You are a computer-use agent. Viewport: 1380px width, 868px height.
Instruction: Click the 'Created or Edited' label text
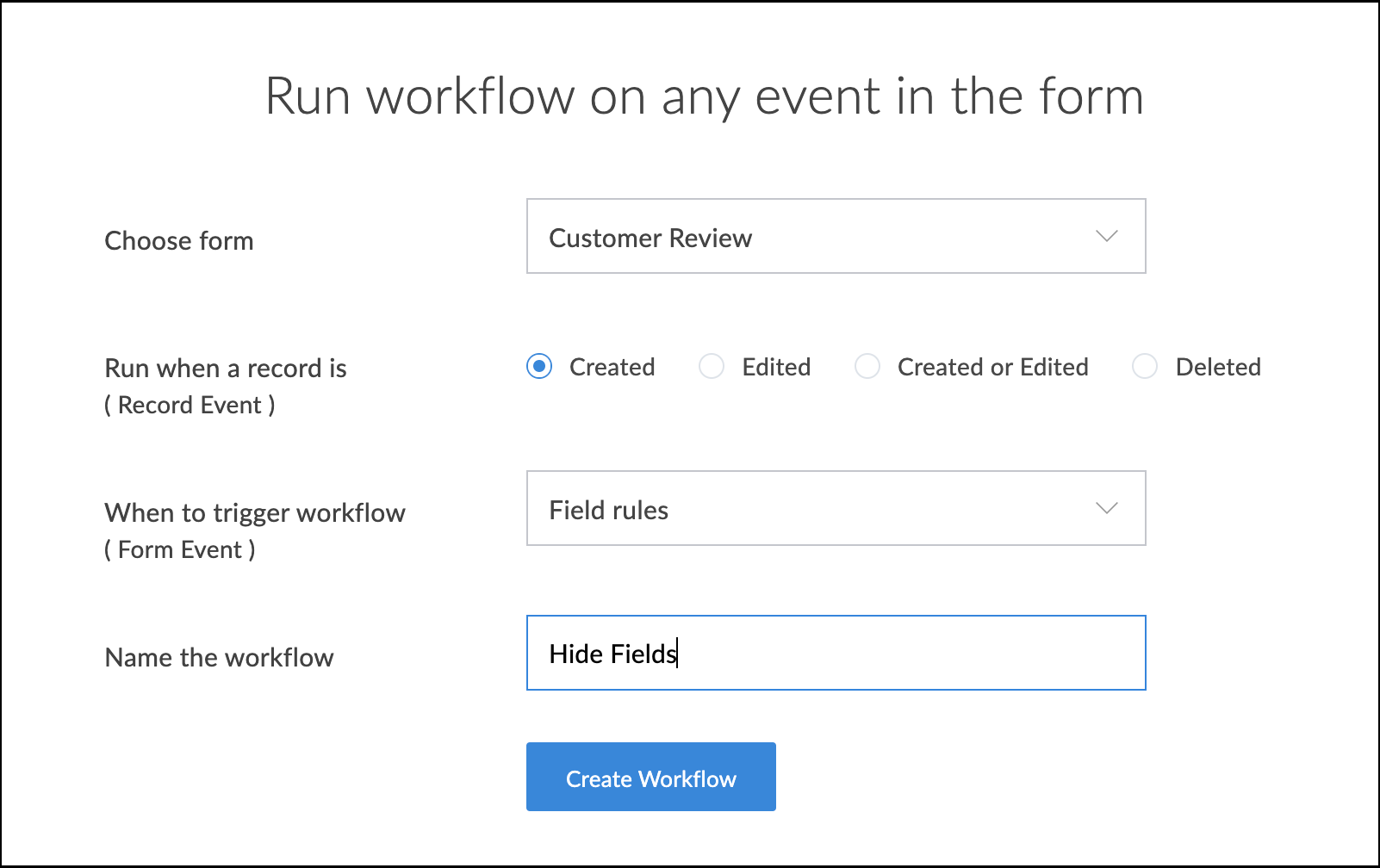tap(992, 368)
